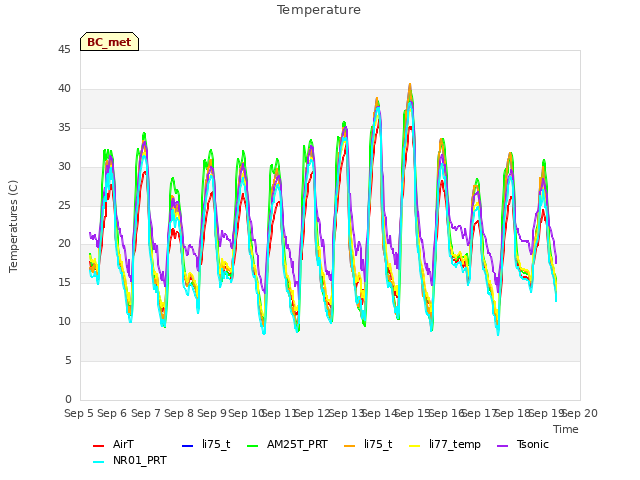Click the yellow li77_temp legend swatch
This screenshot has width=640, height=480.
coord(415,446)
